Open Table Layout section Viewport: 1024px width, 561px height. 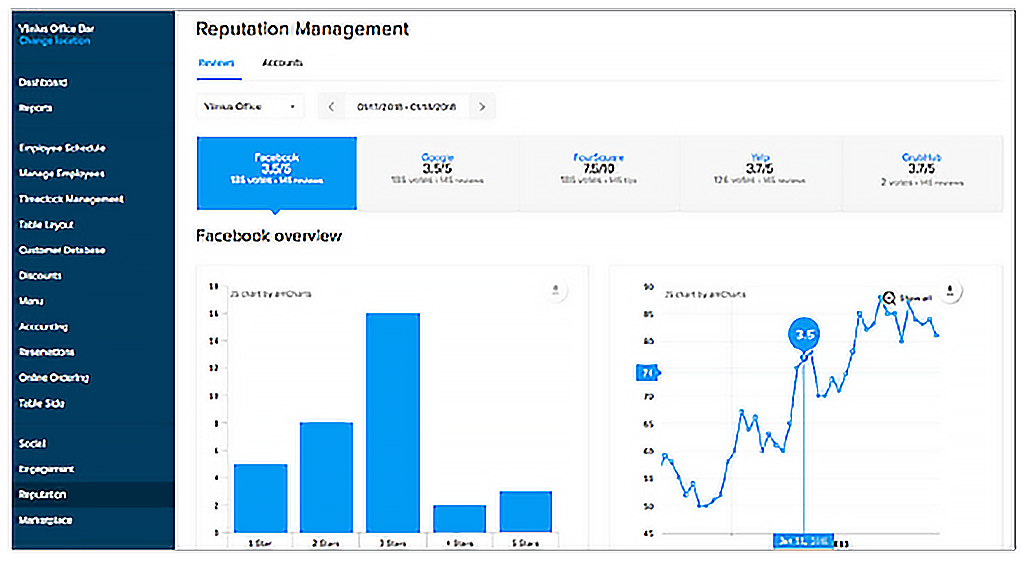[46, 224]
